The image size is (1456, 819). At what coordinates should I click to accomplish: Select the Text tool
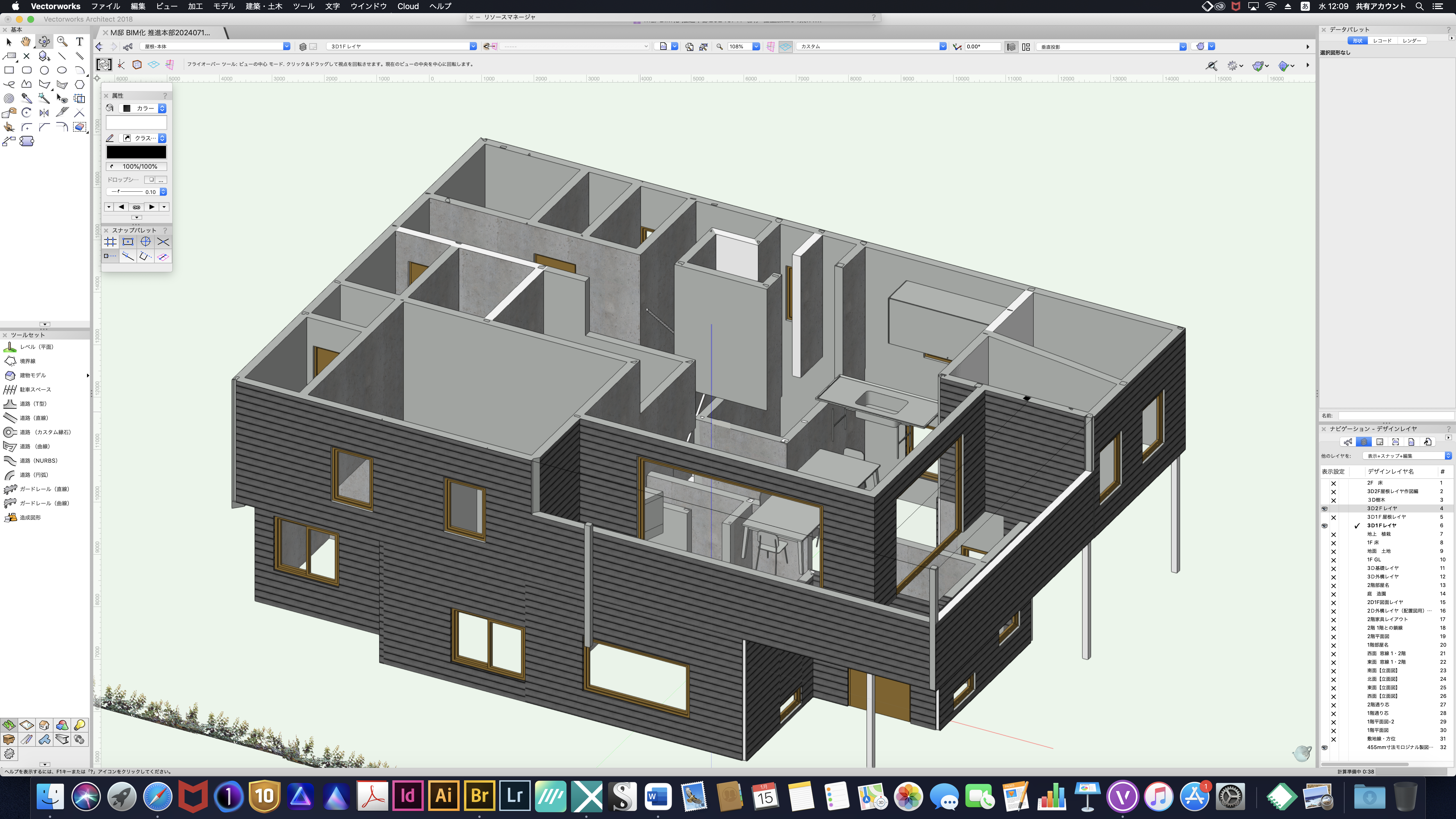[80, 41]
